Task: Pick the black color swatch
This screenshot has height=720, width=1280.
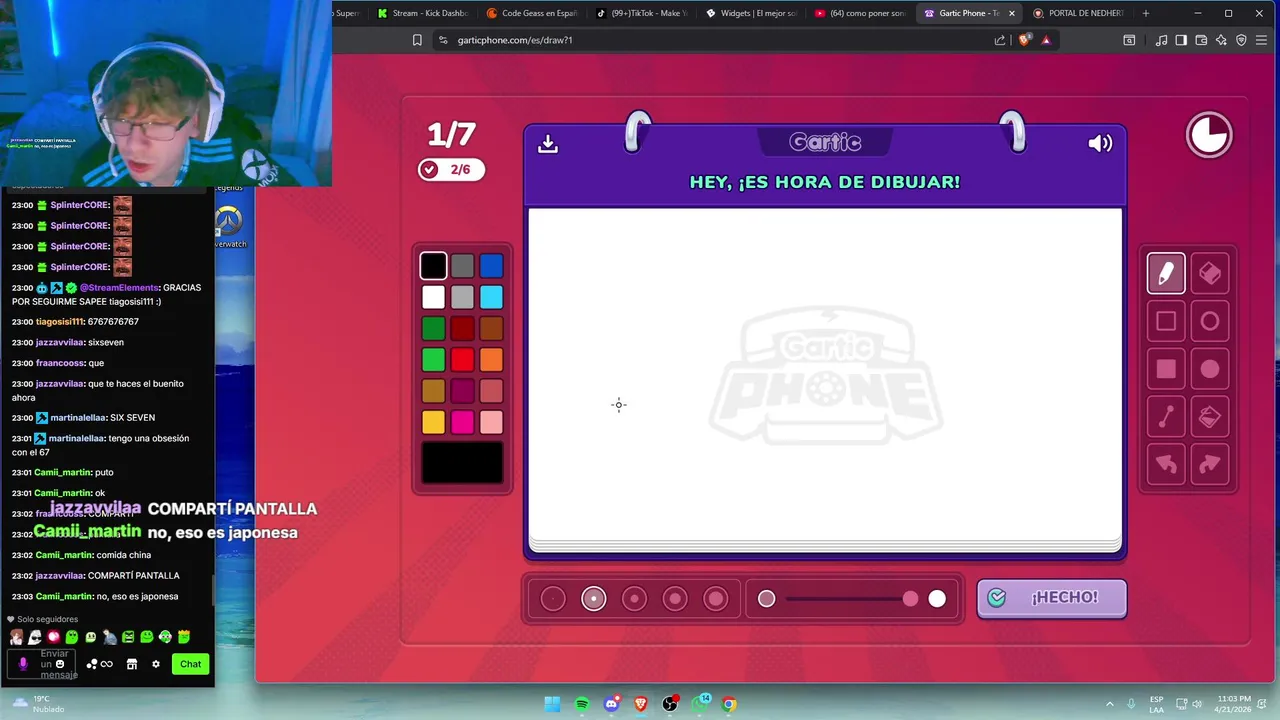Action: pyautogui.click(x=433, y=266)
